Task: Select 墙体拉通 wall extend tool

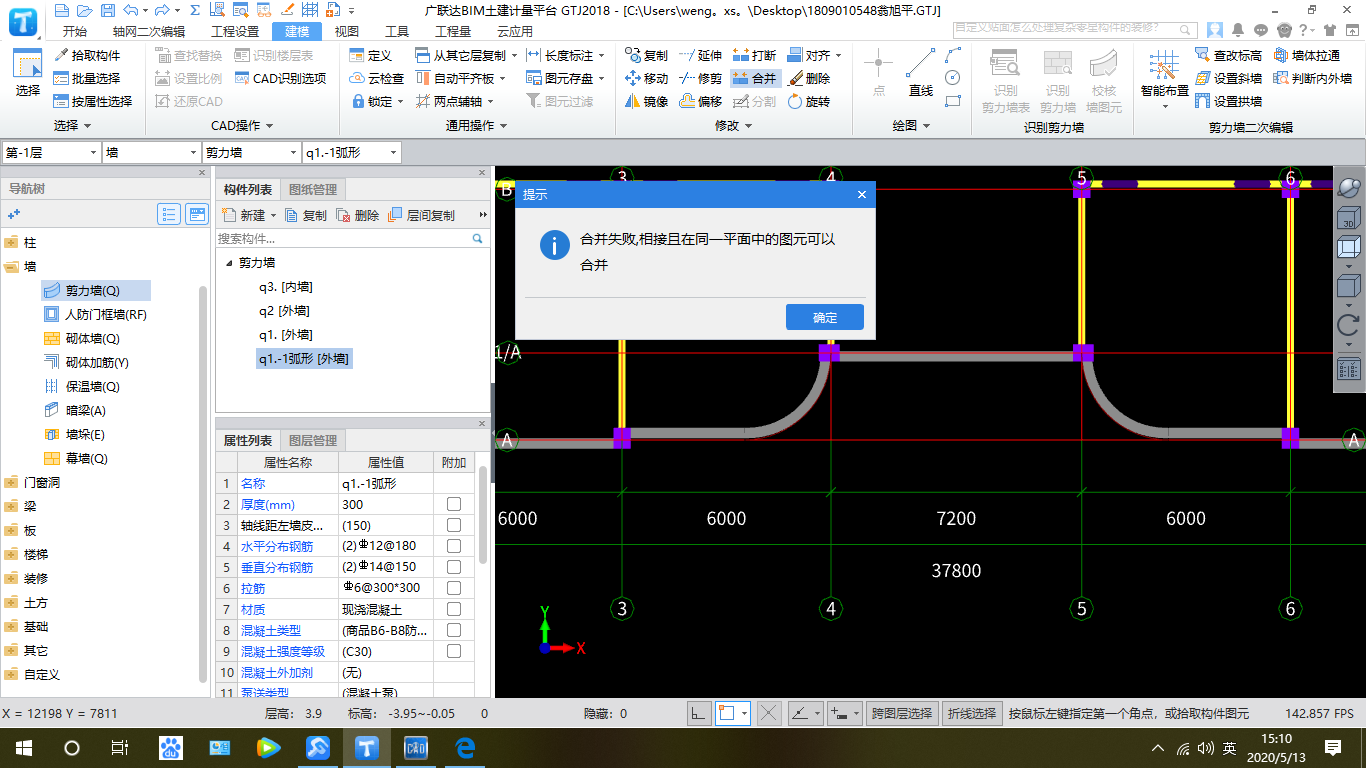Action: click(1307, 55)
